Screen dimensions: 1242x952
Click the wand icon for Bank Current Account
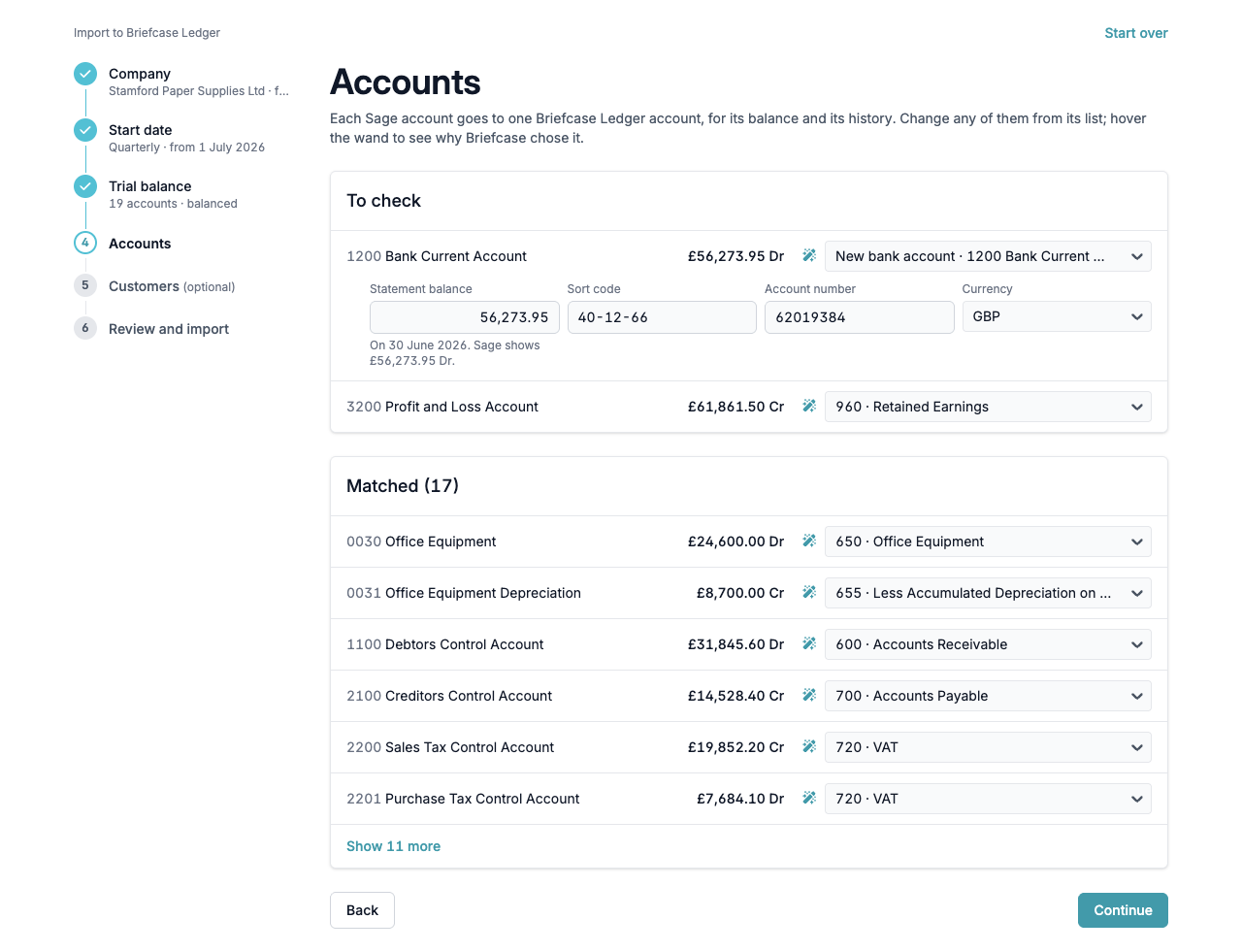[809, 256]
